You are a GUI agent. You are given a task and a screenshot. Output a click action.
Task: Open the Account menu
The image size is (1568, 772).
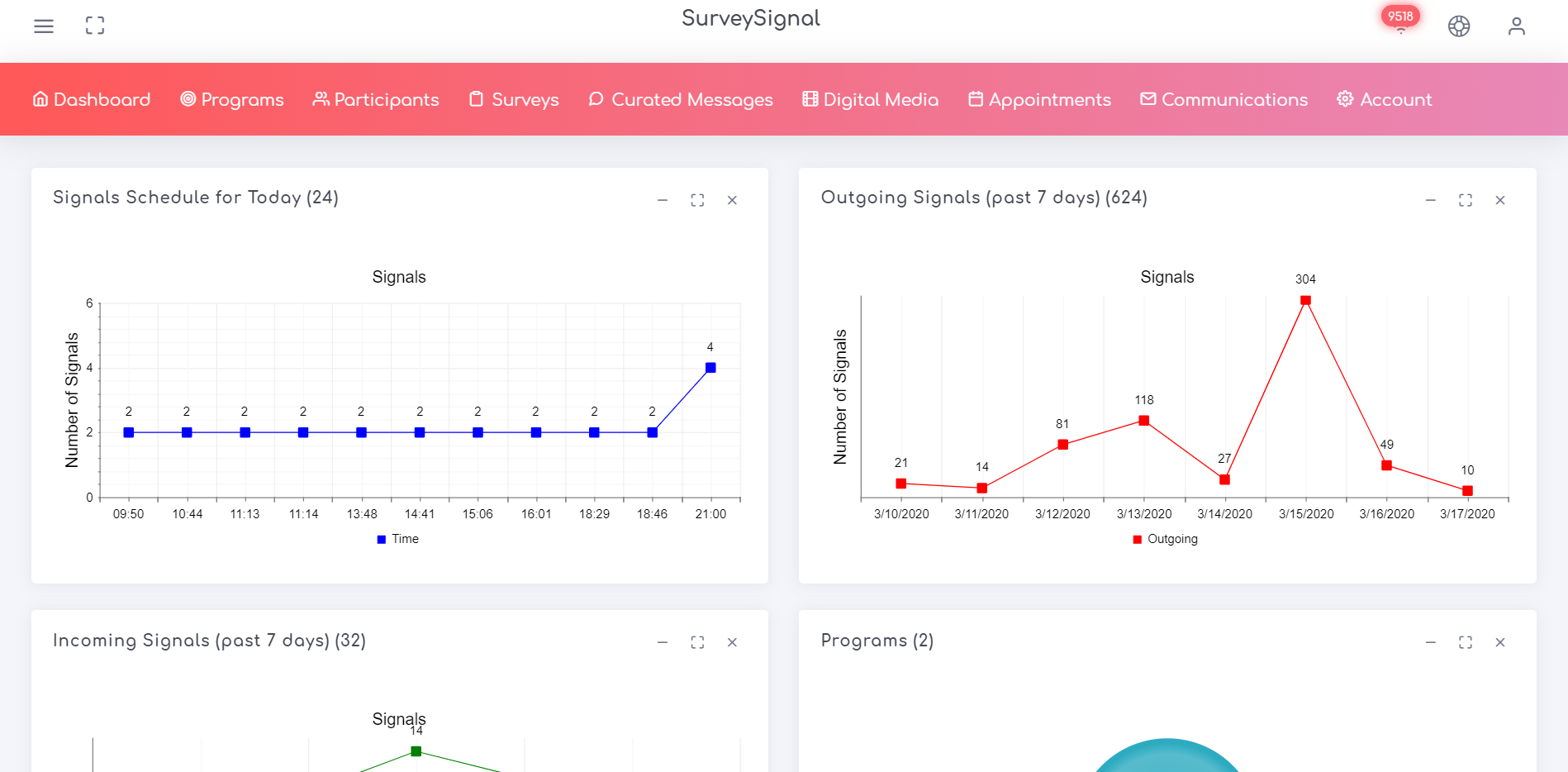1385,99
